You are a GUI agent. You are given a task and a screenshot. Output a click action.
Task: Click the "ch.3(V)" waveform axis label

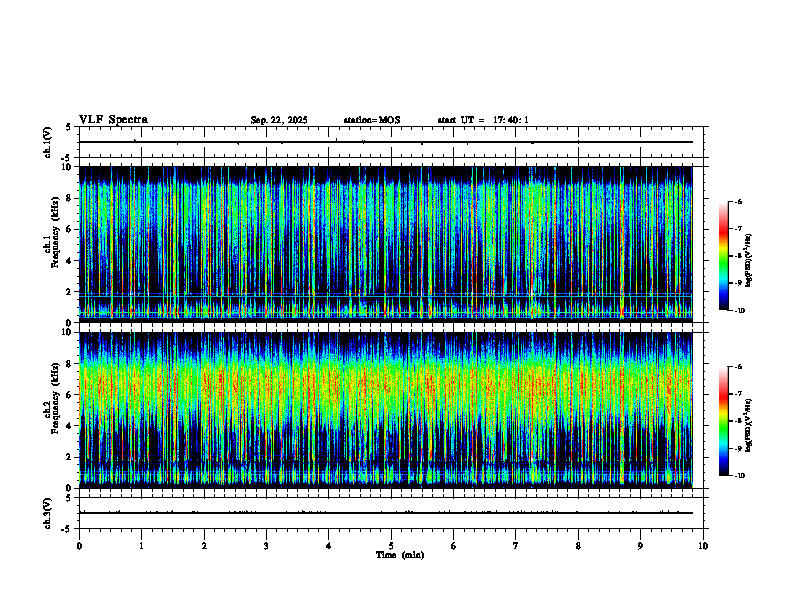(x=48, y=513)
